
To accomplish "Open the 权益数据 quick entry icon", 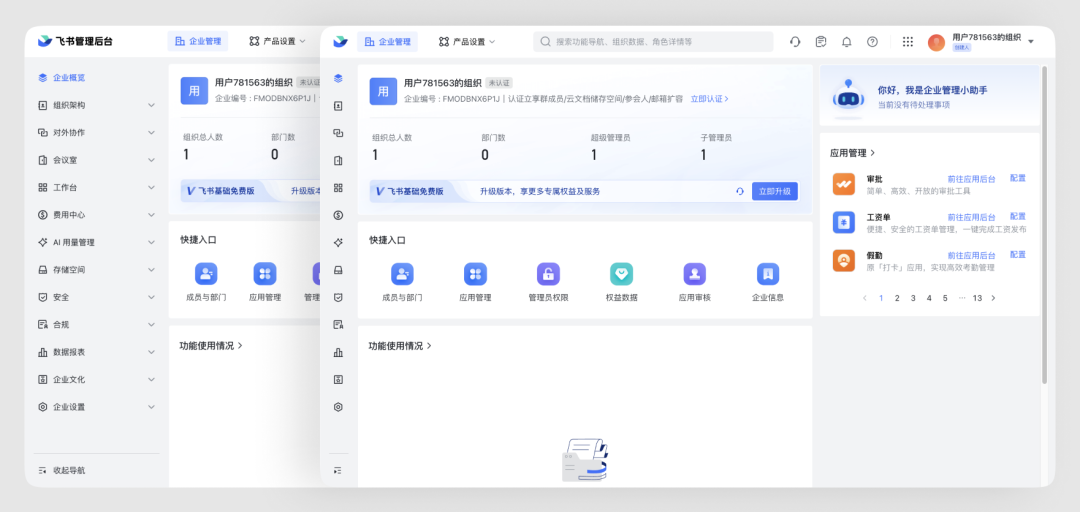I will tap(621, 275).
